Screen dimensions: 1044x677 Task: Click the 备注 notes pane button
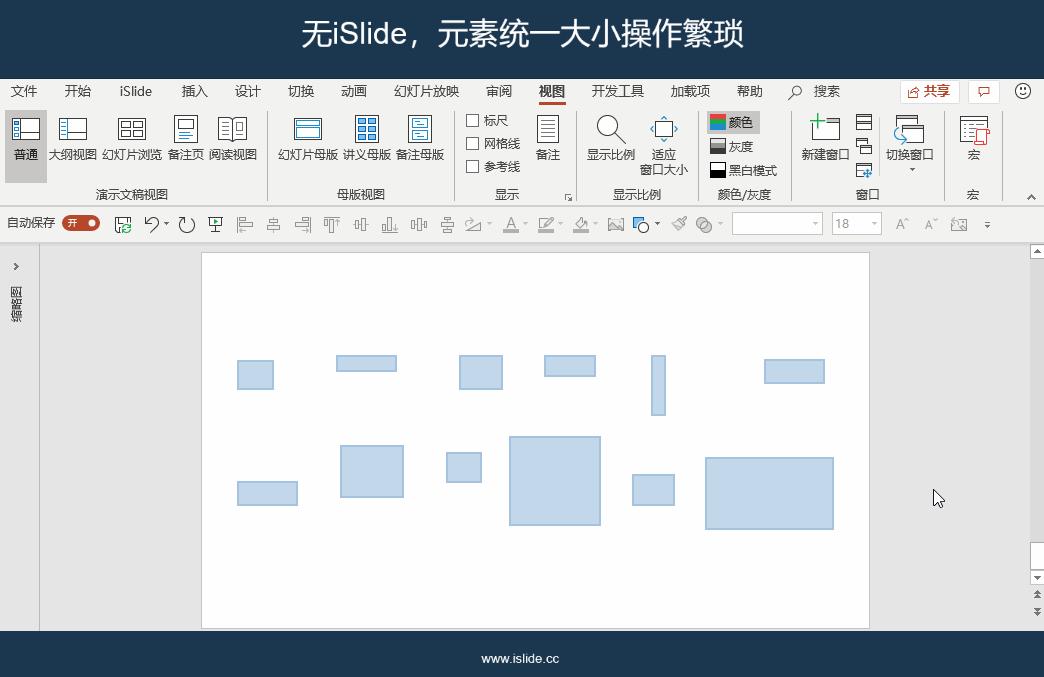coord(548,140)
